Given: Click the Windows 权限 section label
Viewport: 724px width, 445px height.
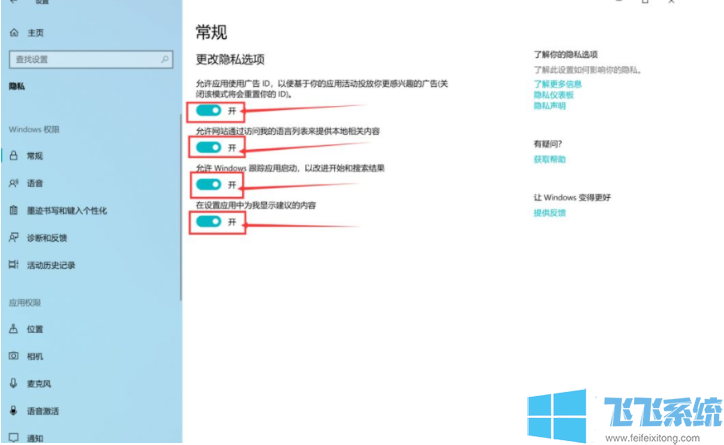Looking at the screenshot, I should (x=34, y=129).
